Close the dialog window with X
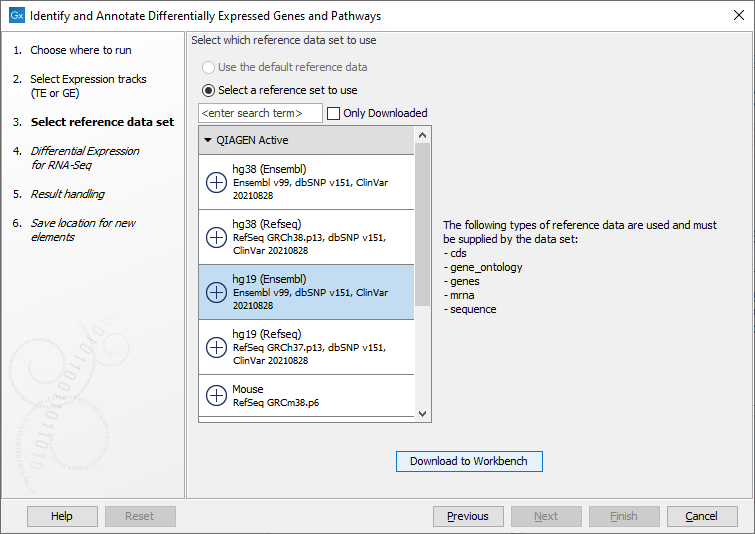This screenshot has width=755, height=534. pyautogui.click(x=739, y=15)
